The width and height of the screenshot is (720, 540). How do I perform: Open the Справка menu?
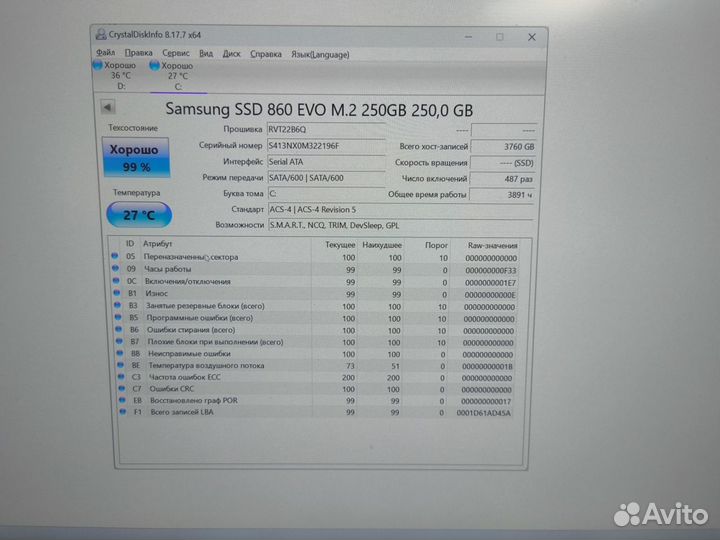(265, 54)
